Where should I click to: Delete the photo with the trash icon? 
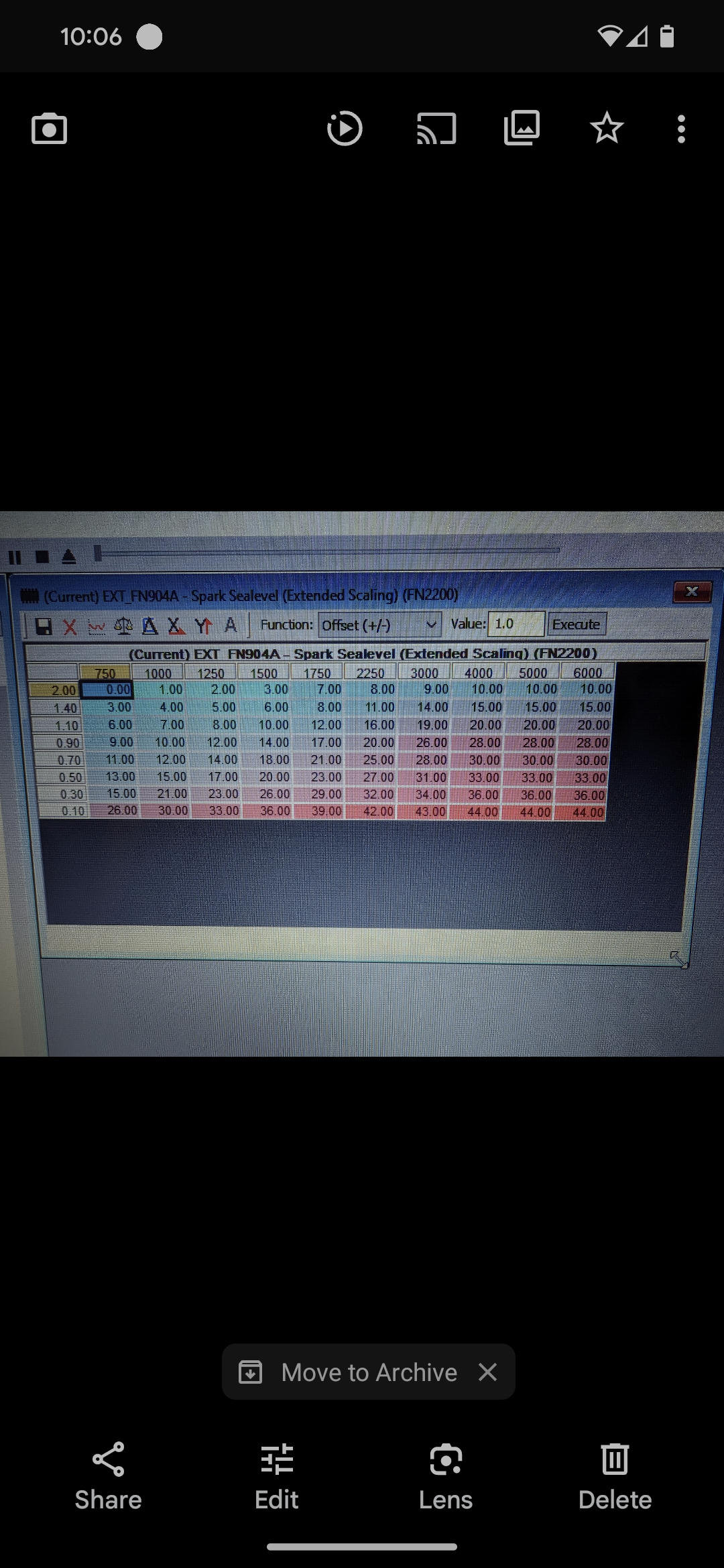[615, 1476]
